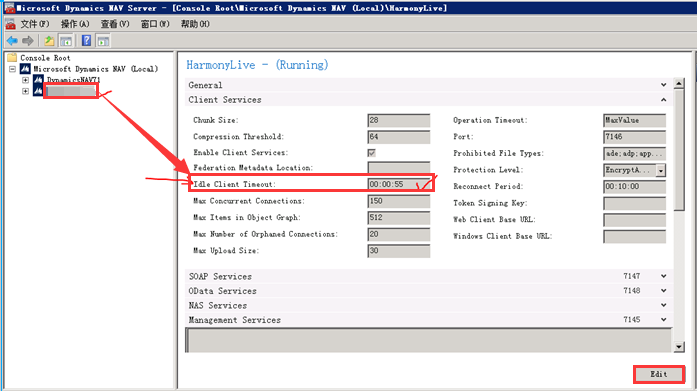Click the Max Concurrent Connections field
697x391 pixels.
pyautogui.click(x=399, y=201)
